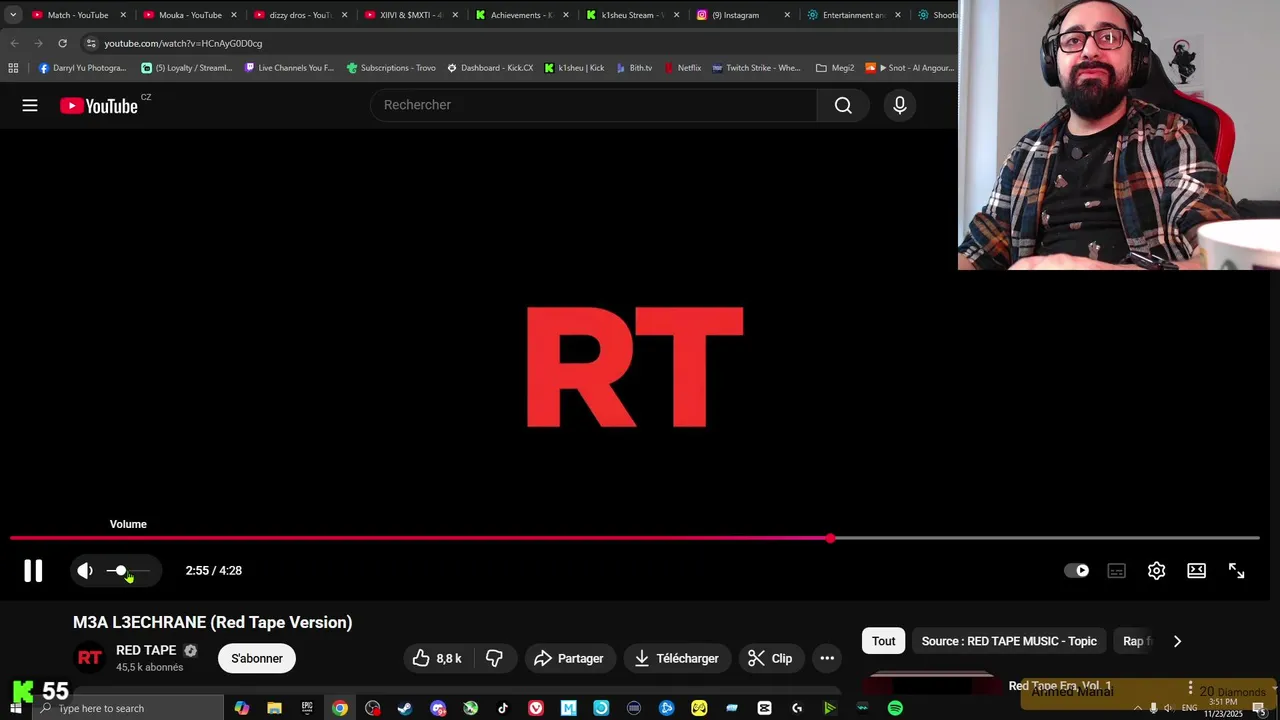Go to the YouTube home logo
The image size is (1280, 720).
pyautogui.click(x=99, y=106)
